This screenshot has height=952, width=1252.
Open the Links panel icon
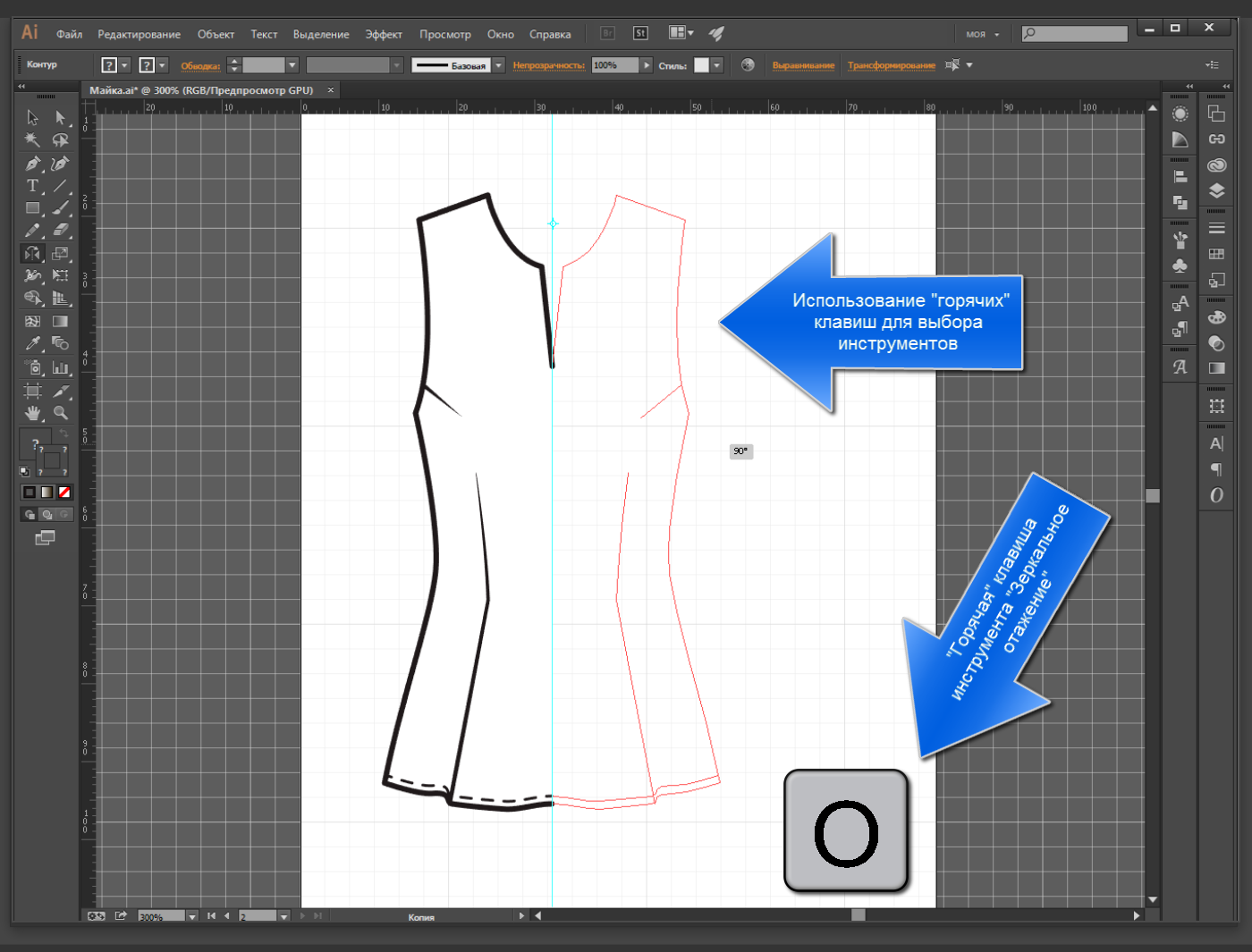(1216, 139)
